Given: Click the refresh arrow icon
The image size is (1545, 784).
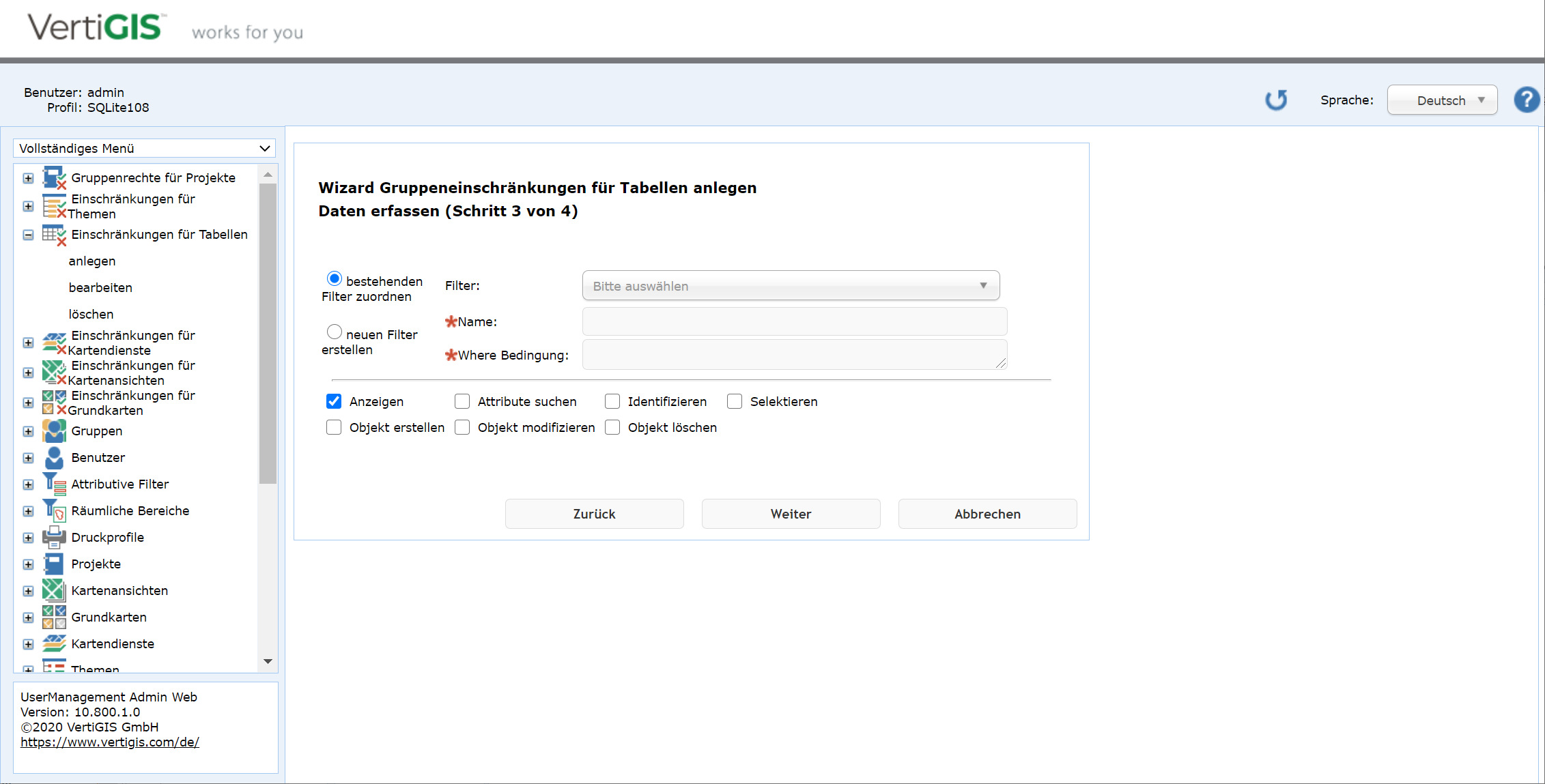Looking at the screenshot, I should click(1276, 100).
